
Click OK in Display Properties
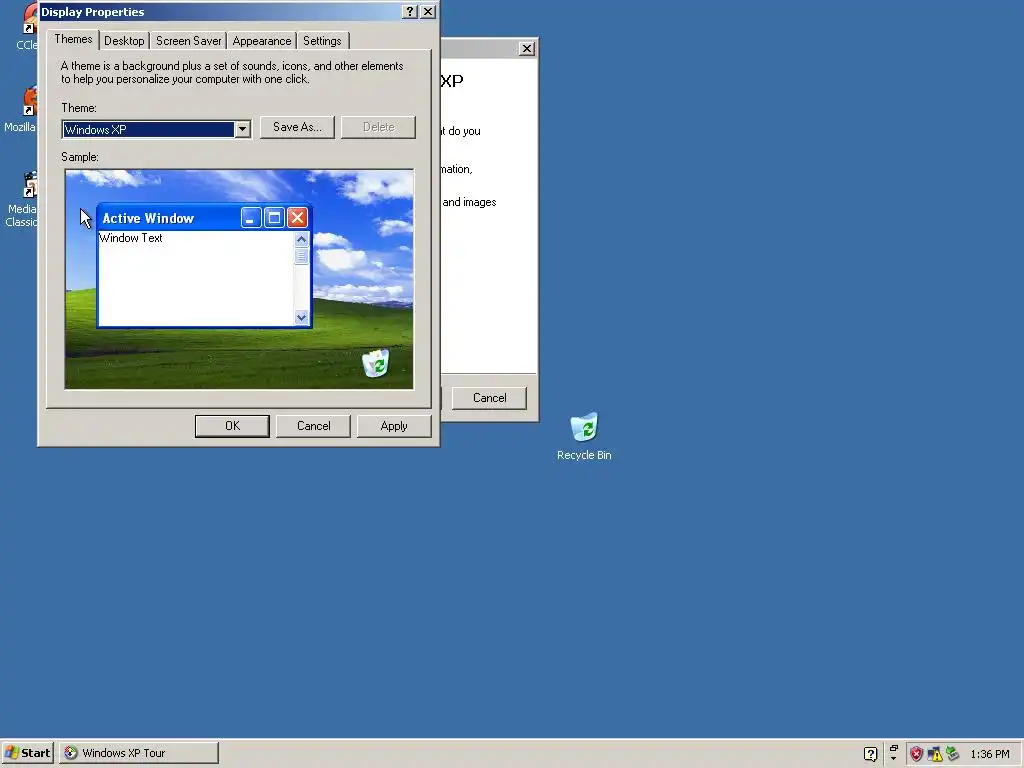tap(232, 426)
